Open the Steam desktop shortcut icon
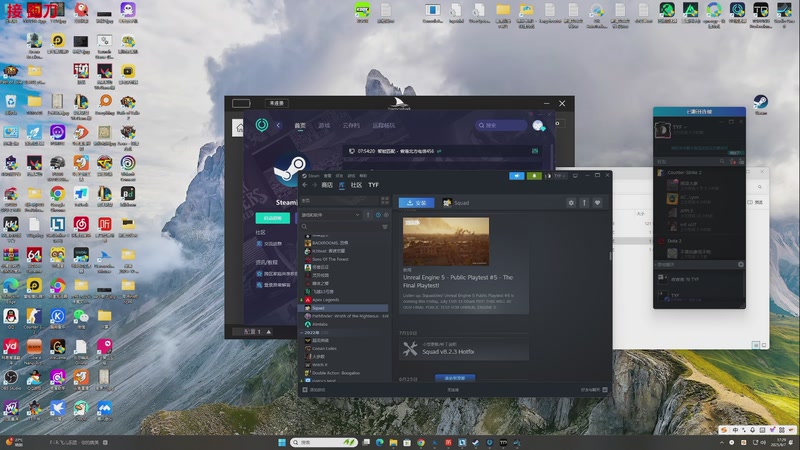800x450 pixels. click(761, 105)
